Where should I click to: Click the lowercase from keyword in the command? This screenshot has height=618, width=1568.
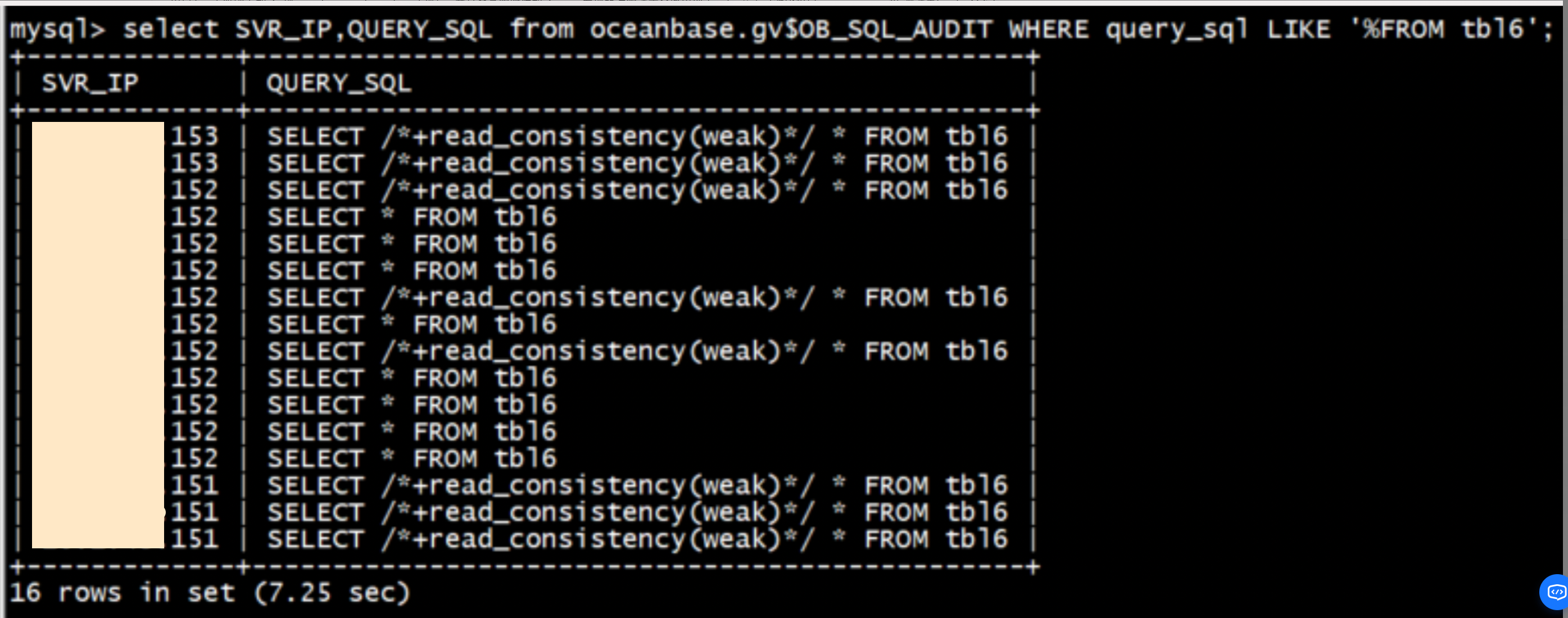pyautogui.click(x=542, y=29)
